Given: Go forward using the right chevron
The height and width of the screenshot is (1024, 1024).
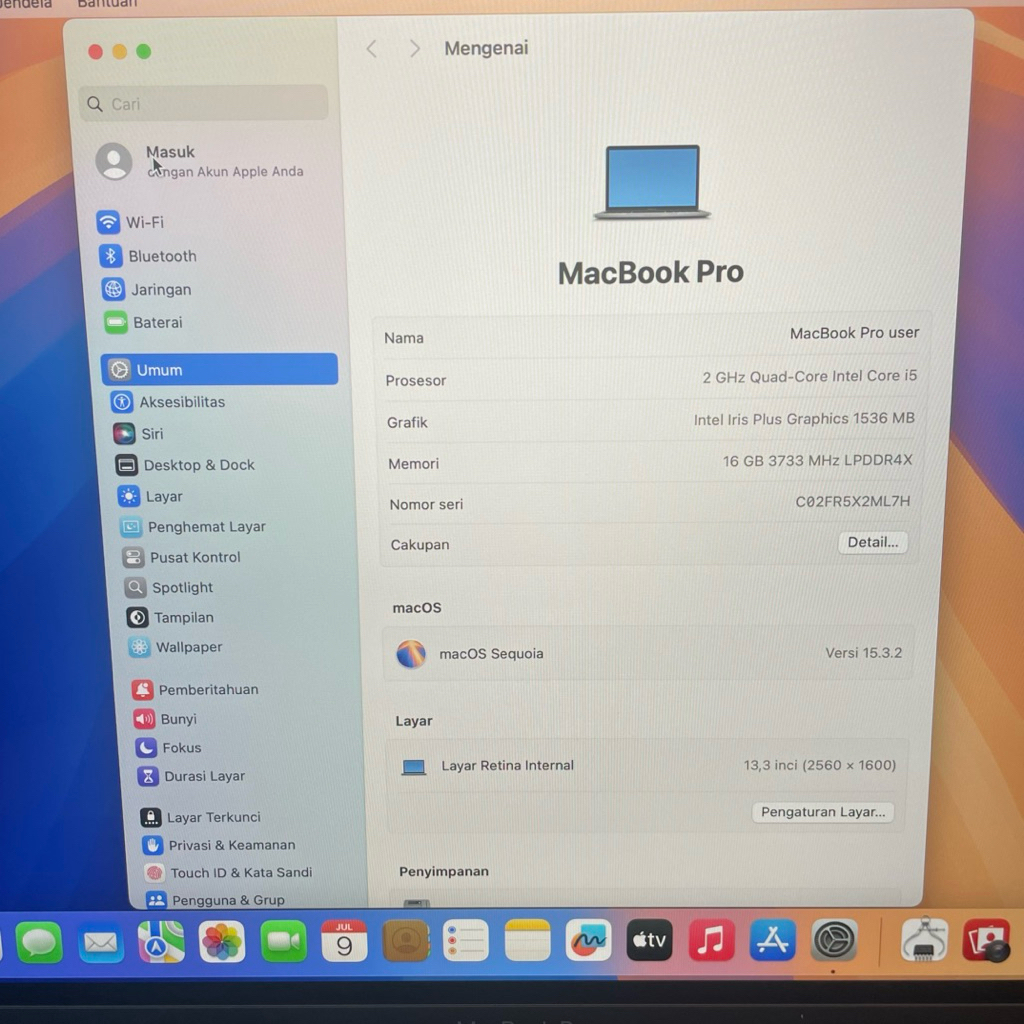Looking at the screenshot, I should pyautogui.click(x=414, y=49).
